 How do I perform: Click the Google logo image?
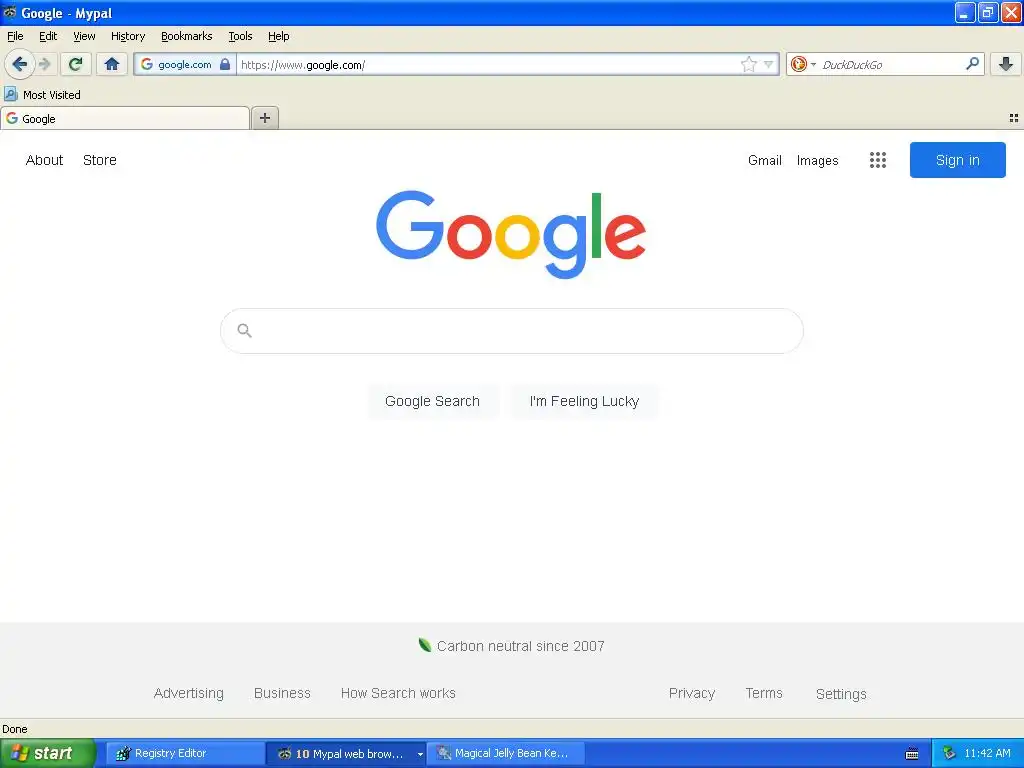511,234
